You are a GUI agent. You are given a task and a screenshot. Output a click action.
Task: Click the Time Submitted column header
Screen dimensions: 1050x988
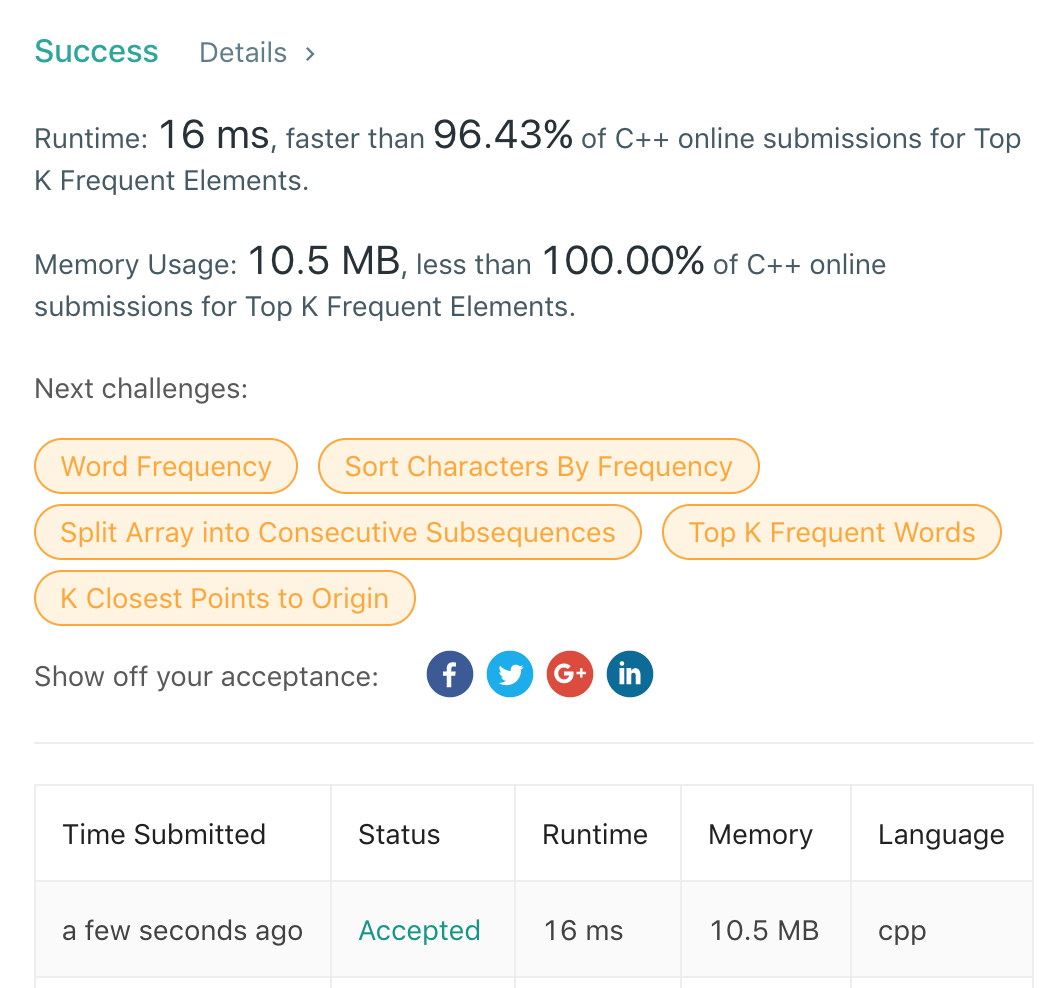[x=164, y=834]
